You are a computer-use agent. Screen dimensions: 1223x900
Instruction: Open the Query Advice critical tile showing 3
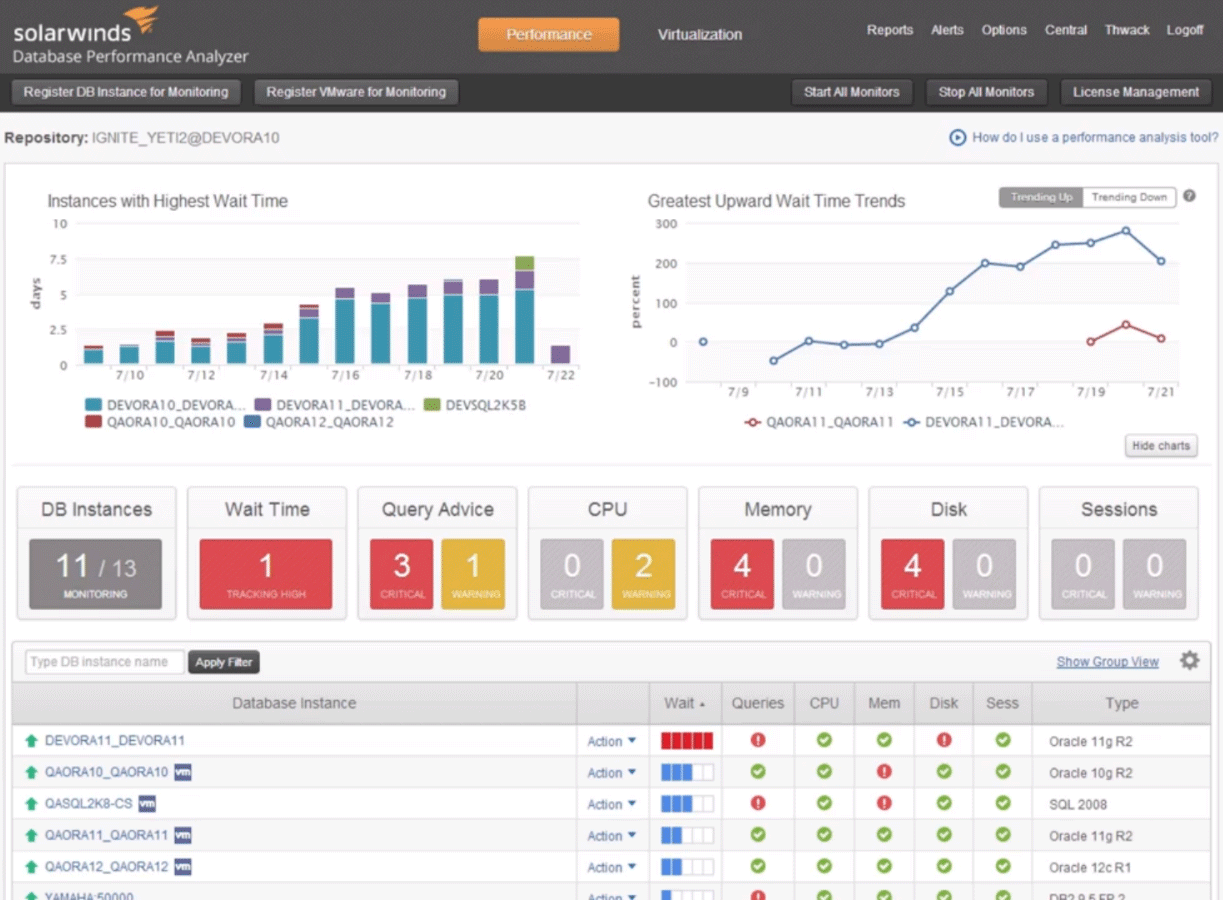pyautogui.click(x=402, y=574)
